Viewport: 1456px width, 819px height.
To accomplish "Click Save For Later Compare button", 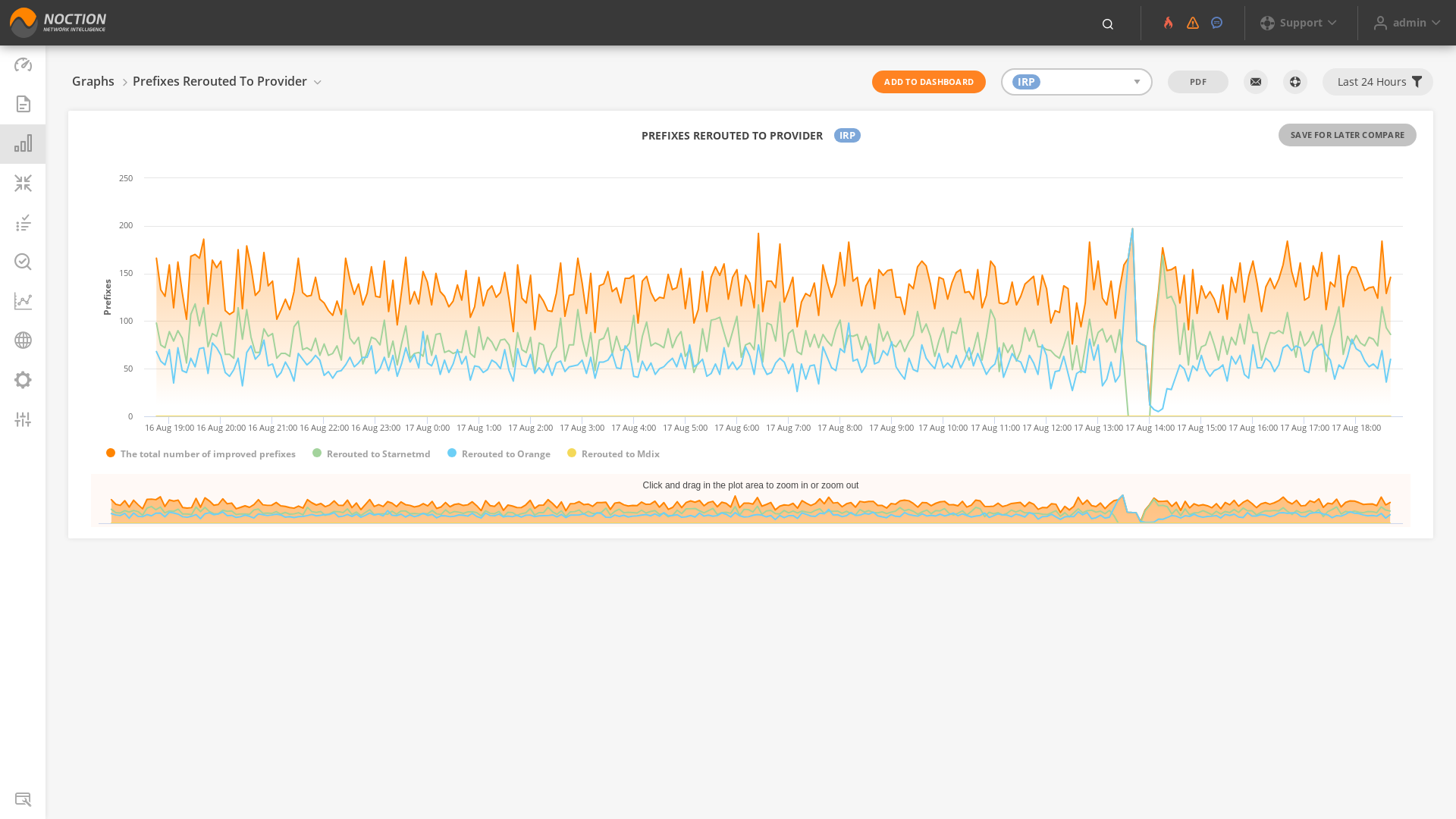I will (x=1347, y=135).
